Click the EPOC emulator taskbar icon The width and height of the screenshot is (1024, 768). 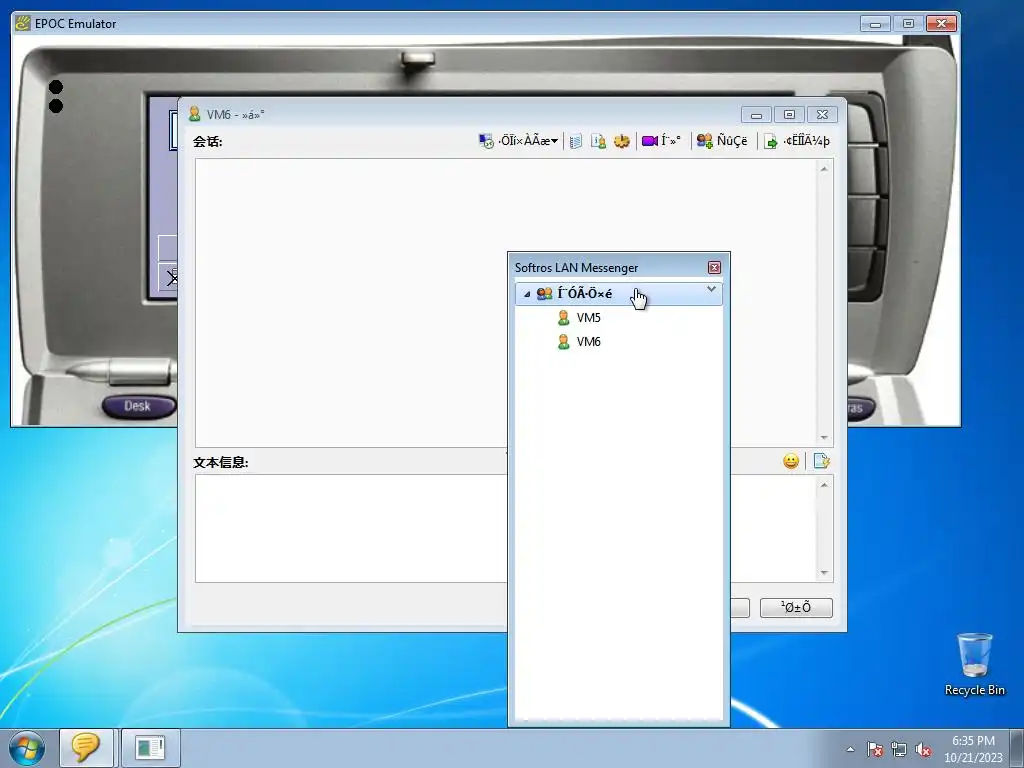pyautogui.click(x=150, y=748)
